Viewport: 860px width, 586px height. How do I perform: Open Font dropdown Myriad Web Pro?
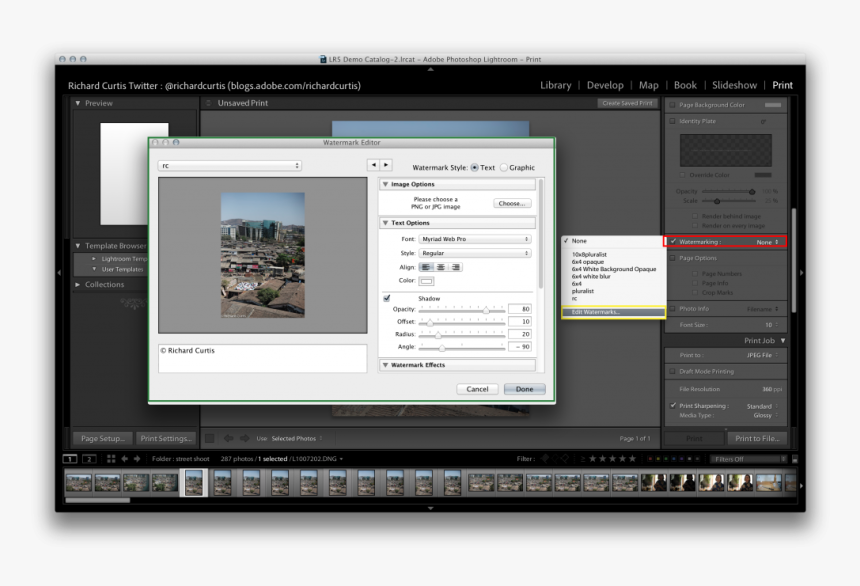click(475, 239)
